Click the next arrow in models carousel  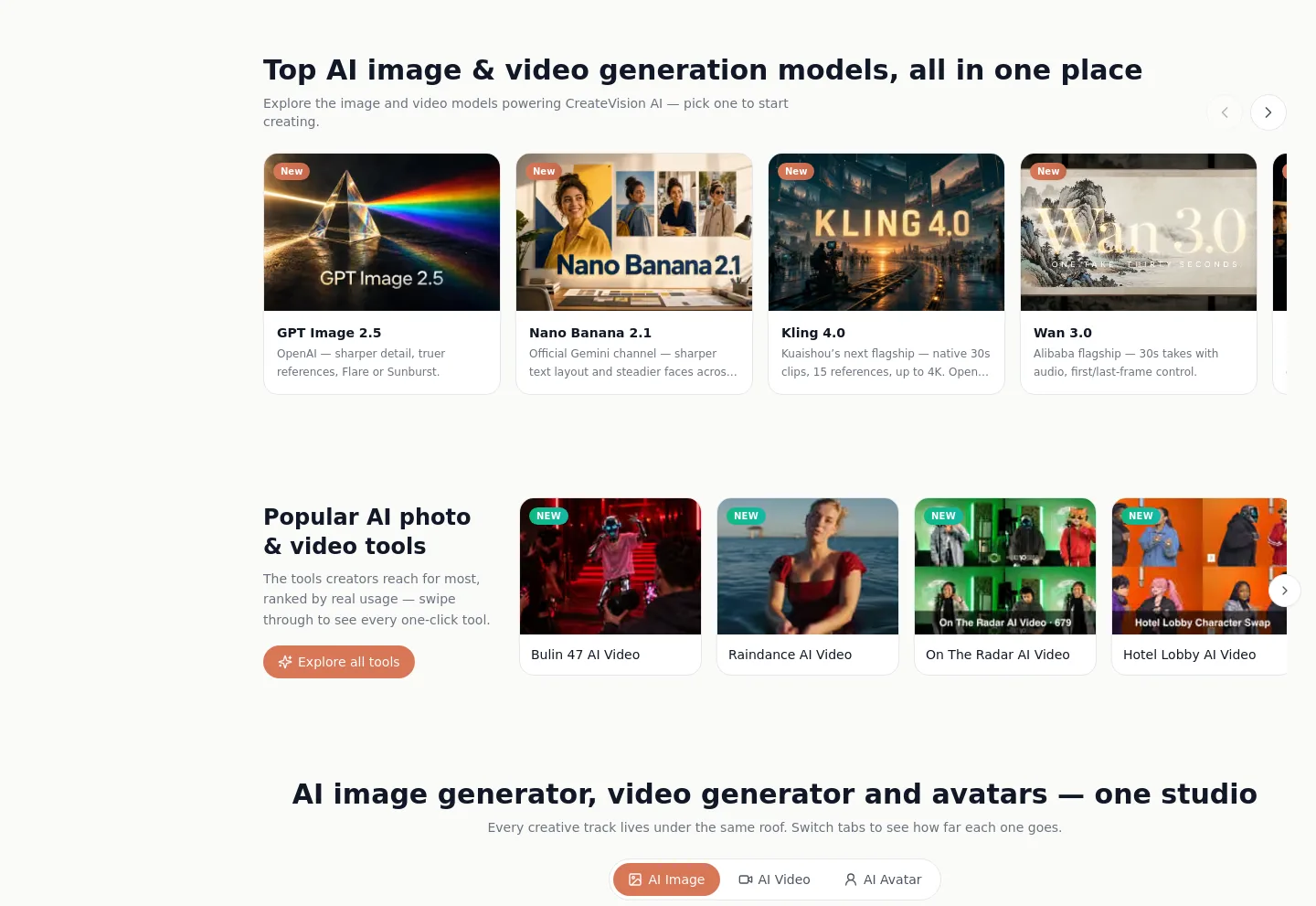[1268, 112]
